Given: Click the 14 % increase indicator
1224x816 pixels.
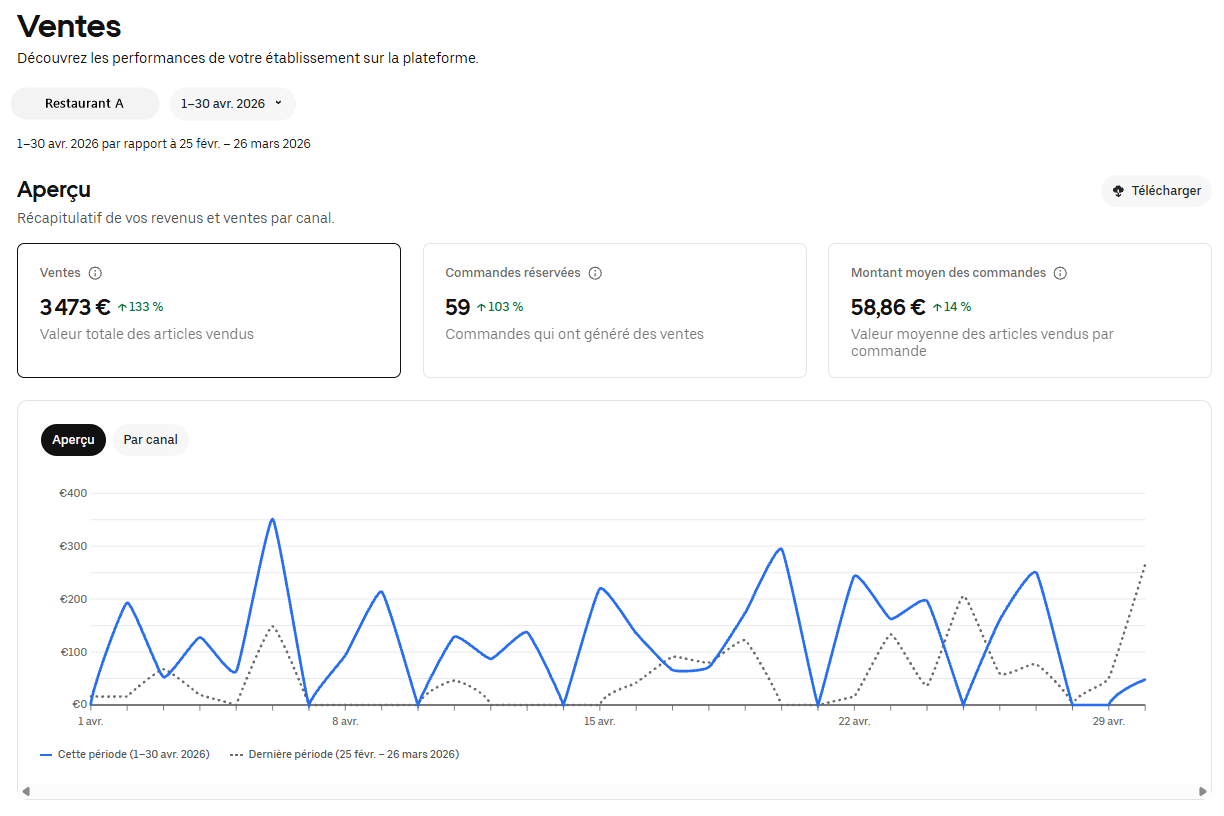Looking at the screenshot, I should coord(952,307).
